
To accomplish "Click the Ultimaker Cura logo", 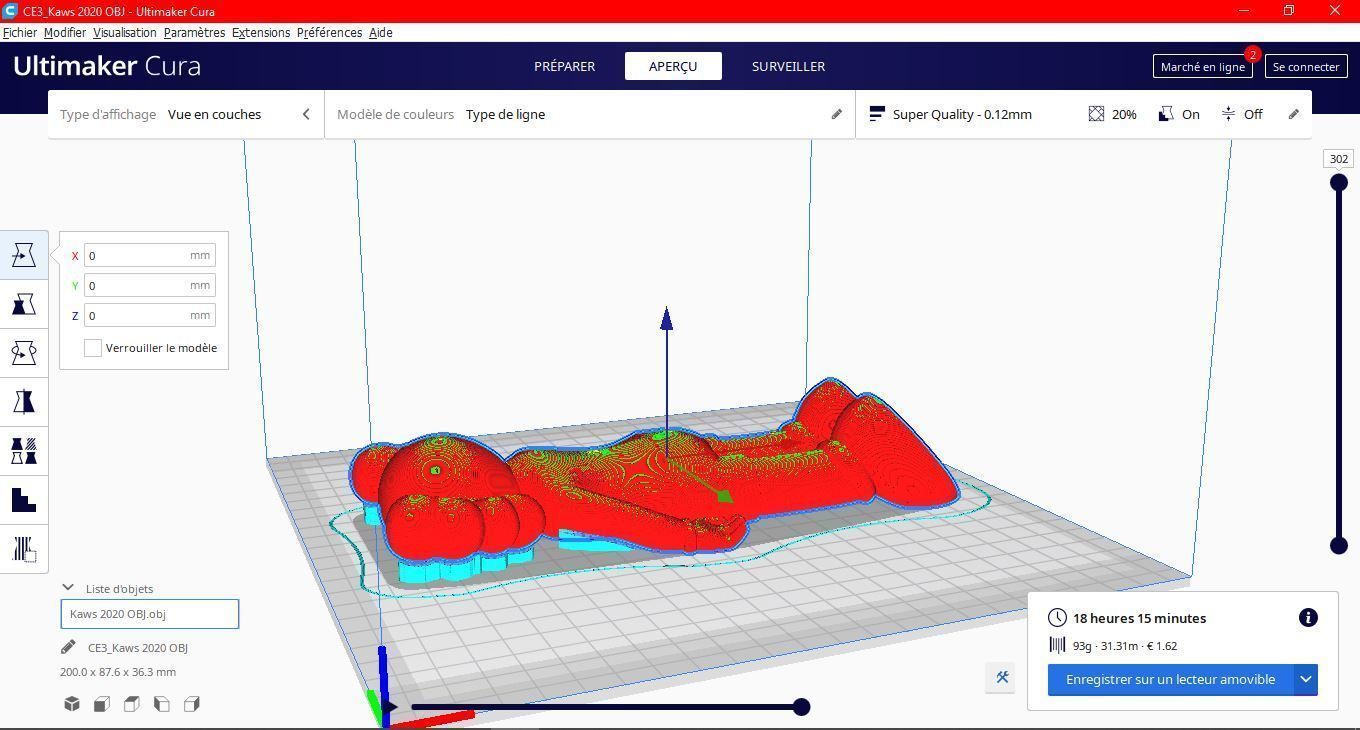I will tap(107, 66).
